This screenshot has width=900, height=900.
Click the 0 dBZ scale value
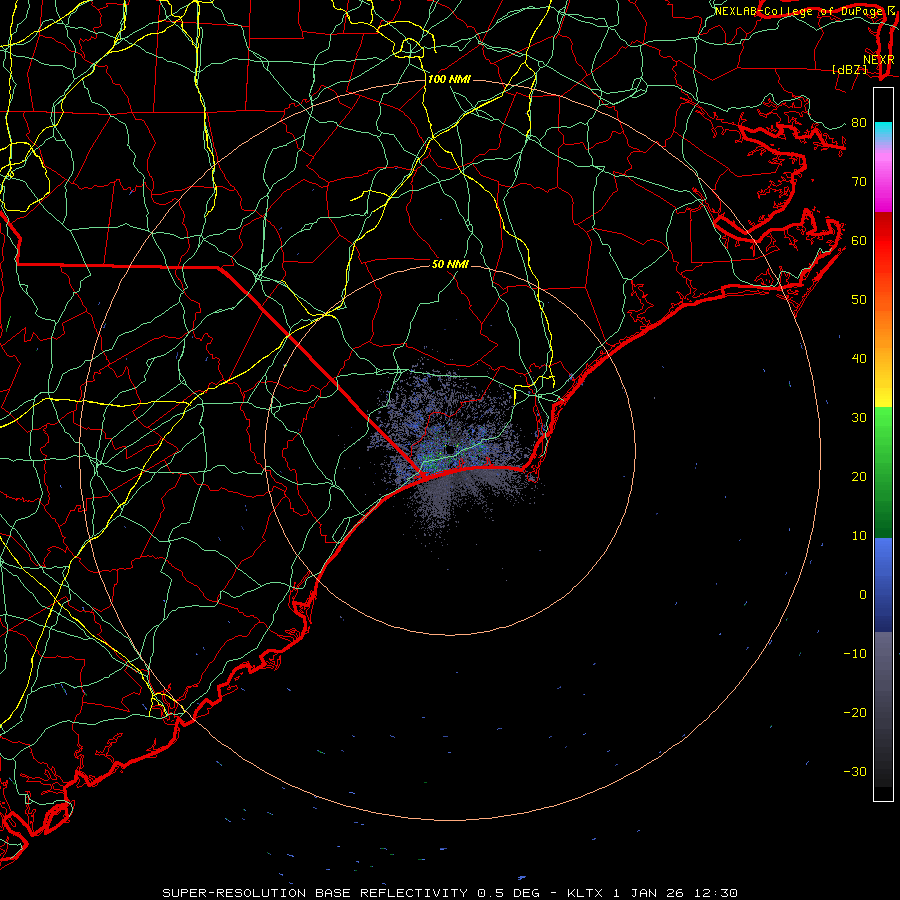[x=863, y=595]
